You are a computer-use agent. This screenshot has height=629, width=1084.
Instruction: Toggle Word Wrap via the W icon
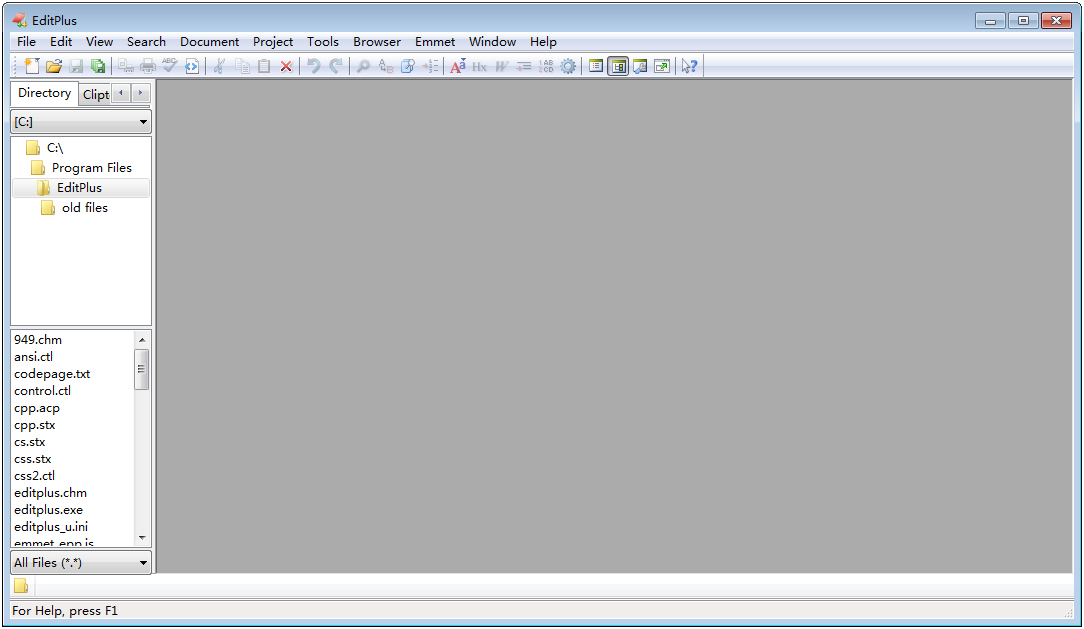pos(502,66)
